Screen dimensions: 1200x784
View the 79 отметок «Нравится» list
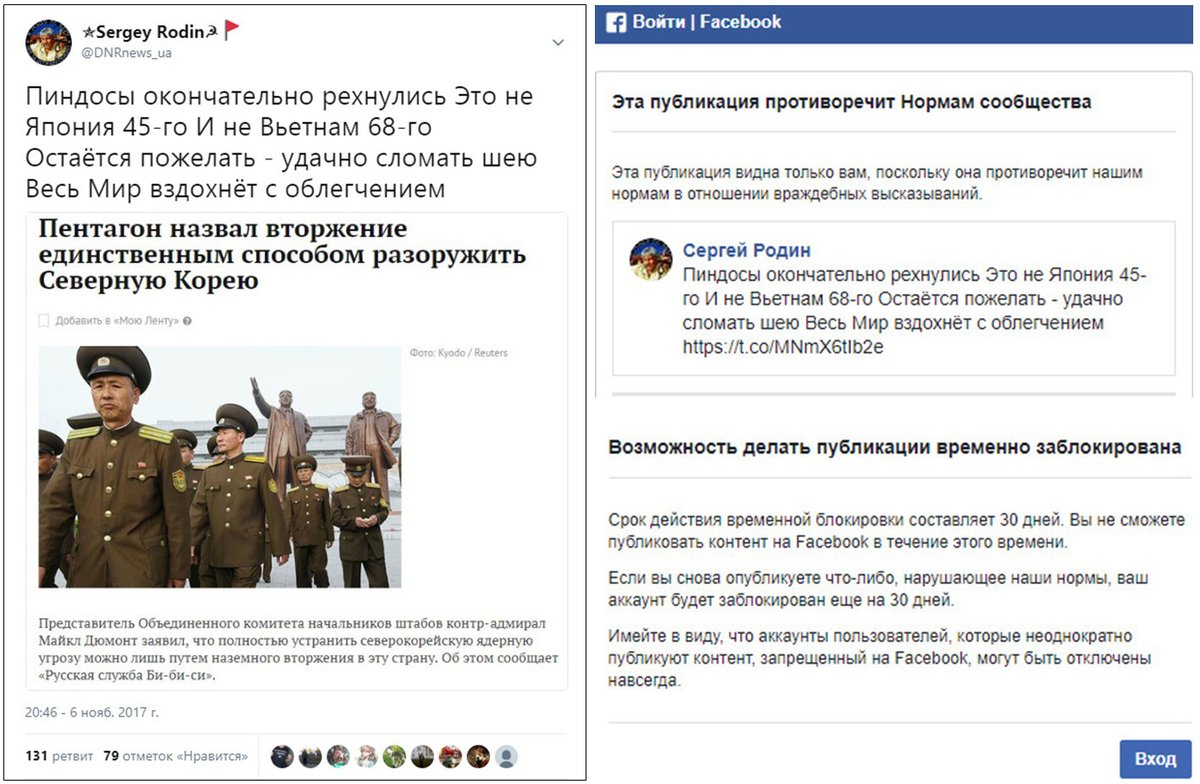(x=176, y=756)
